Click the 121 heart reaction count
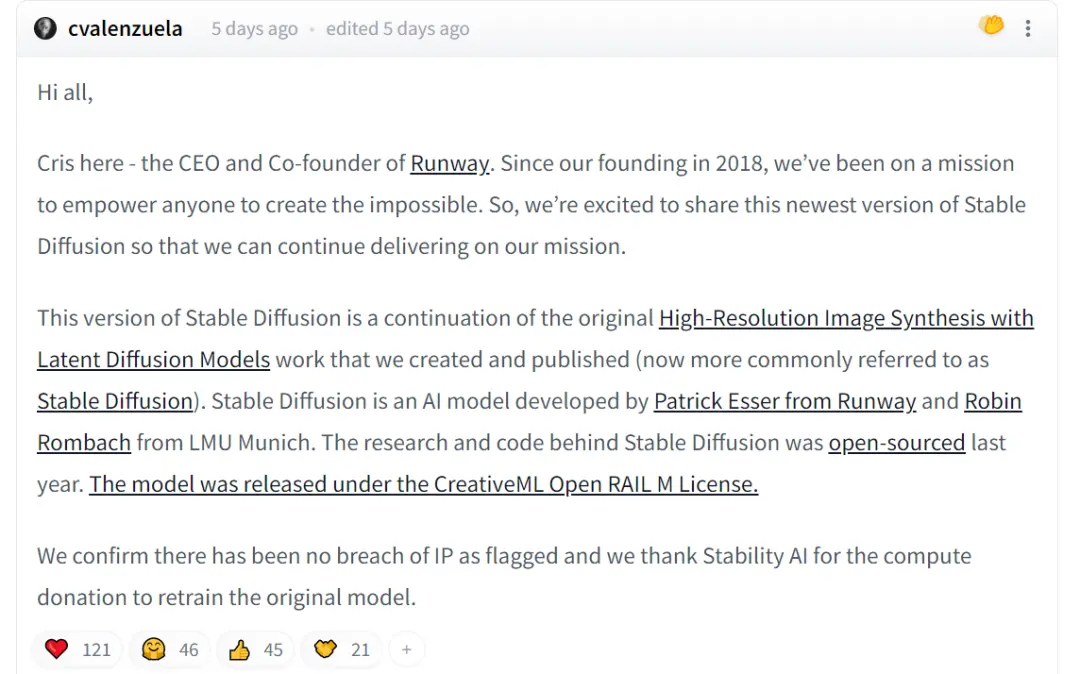Screen dimensions: 1080x674 96,650
